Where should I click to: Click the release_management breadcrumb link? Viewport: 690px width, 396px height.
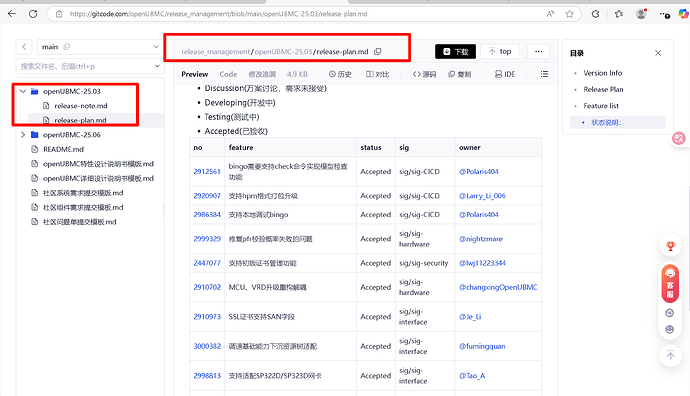[x=216, y=51]
